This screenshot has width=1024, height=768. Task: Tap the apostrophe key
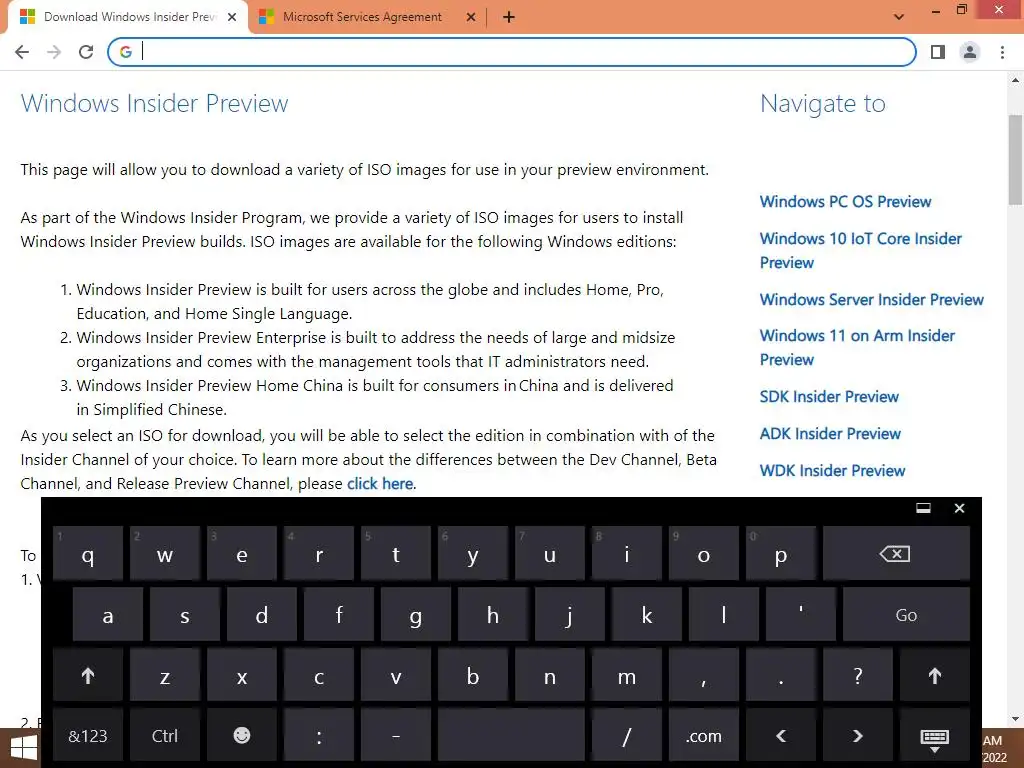click(801, 615)
